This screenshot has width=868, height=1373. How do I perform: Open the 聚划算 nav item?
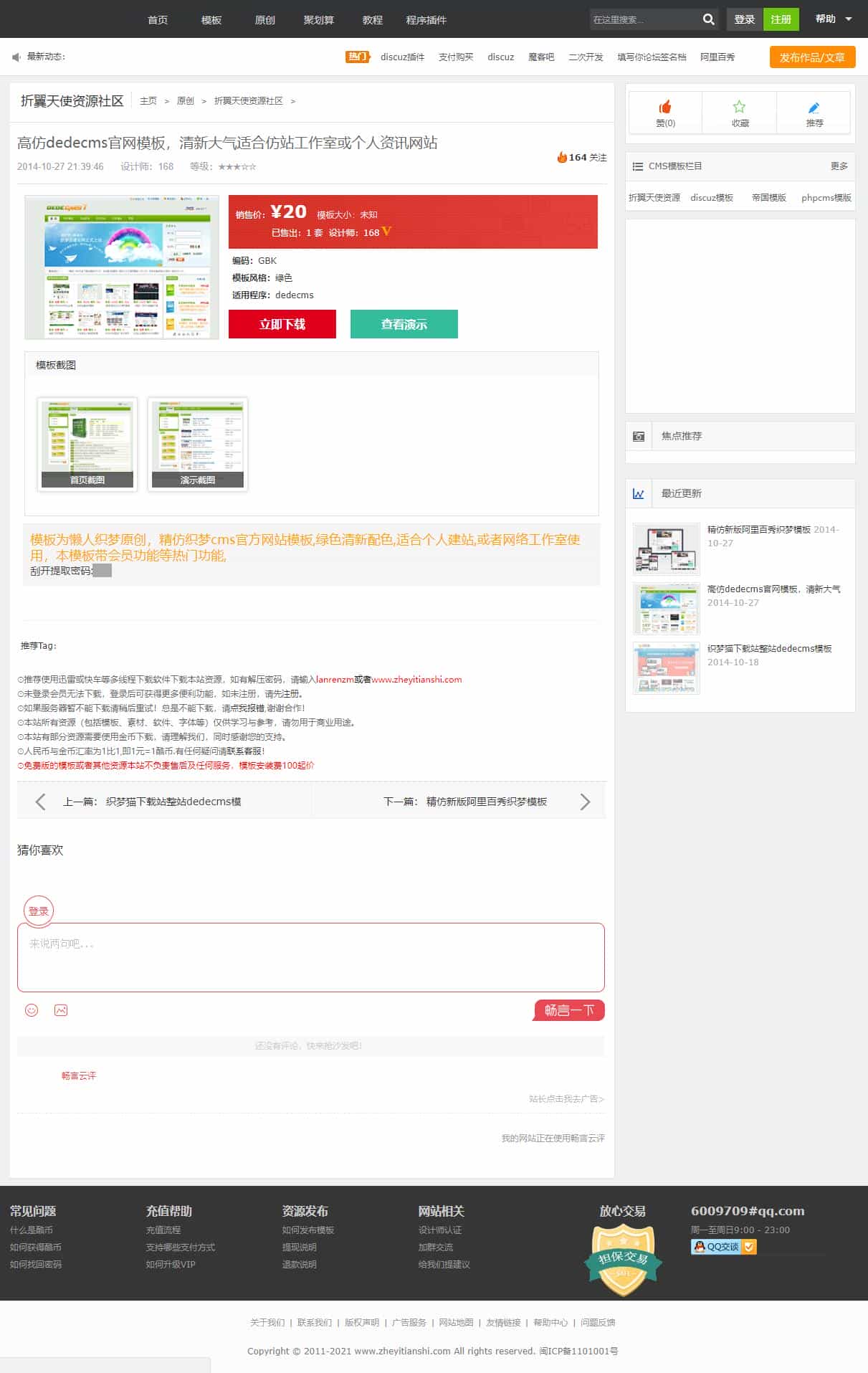319,20
